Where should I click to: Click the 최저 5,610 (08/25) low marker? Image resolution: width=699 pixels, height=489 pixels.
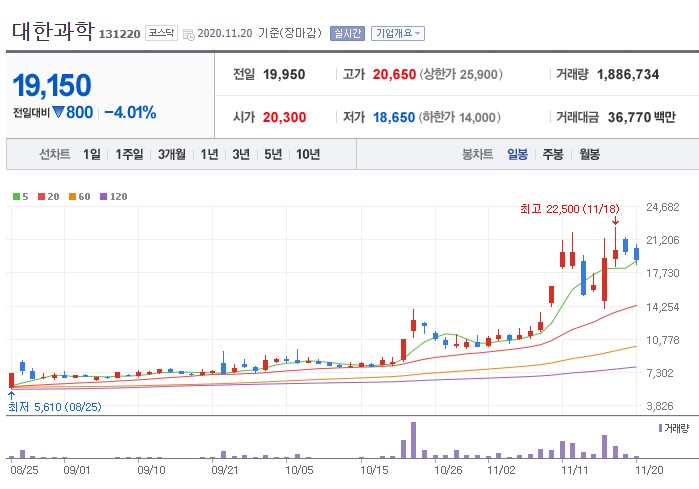[x=54, y=407]
